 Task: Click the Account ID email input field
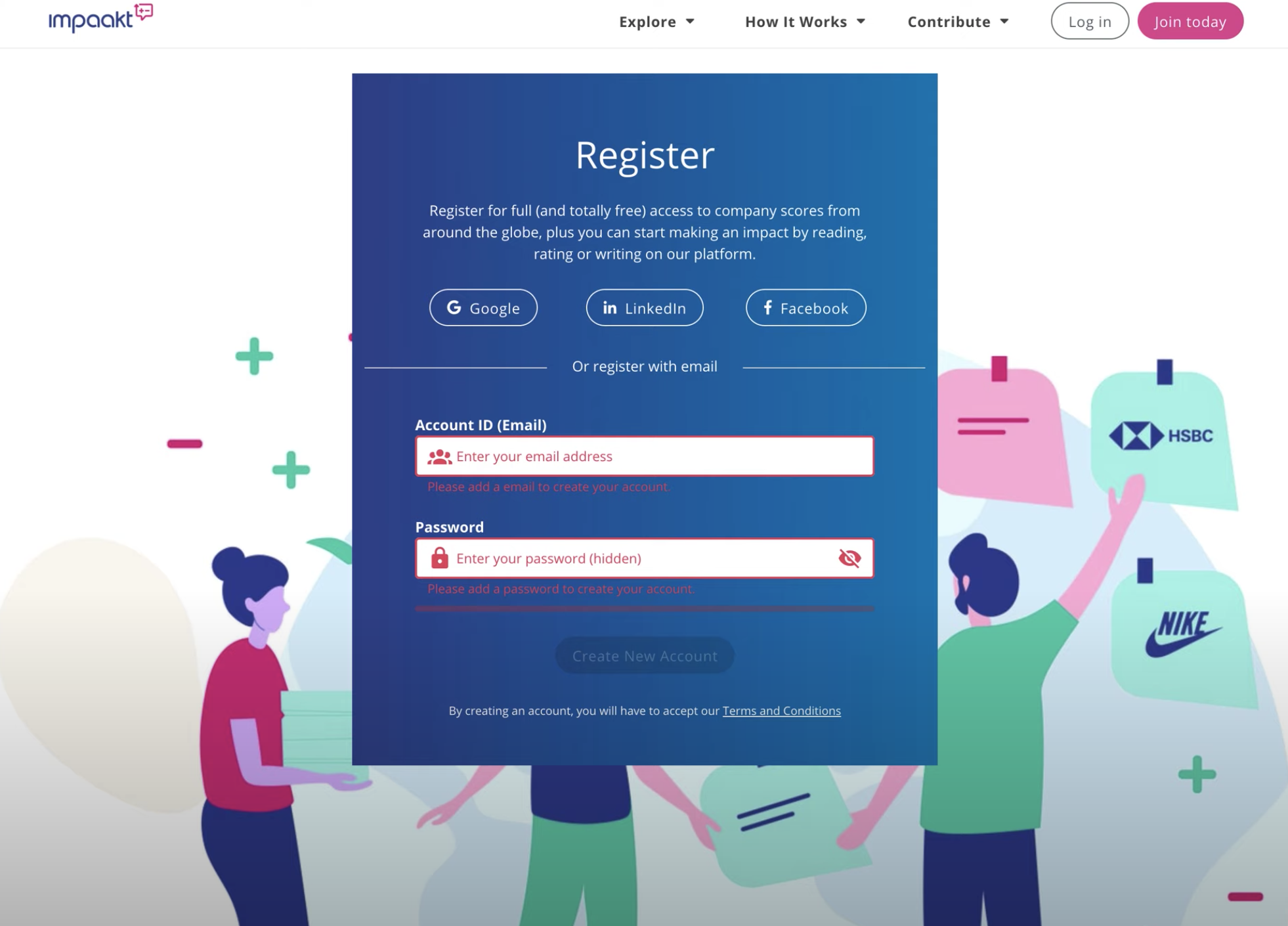[644, 456]
